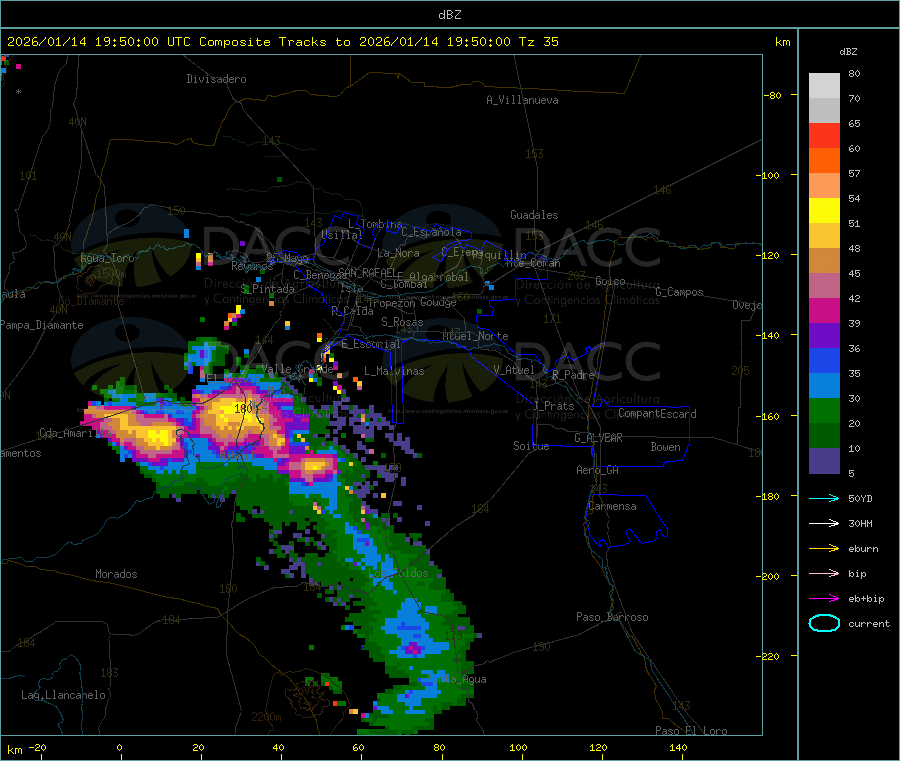Screen dimensions: 900x761
Task: Select the slate 10-5 dBZ color band
Action: point(824,461)
